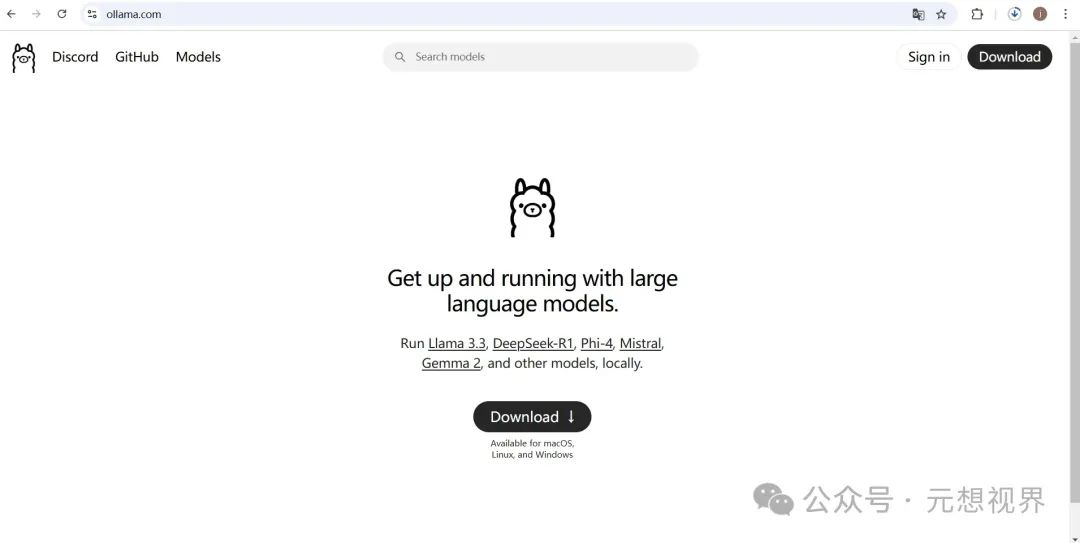
Task: Click the Sign in button
Action: tap(928, 57)
